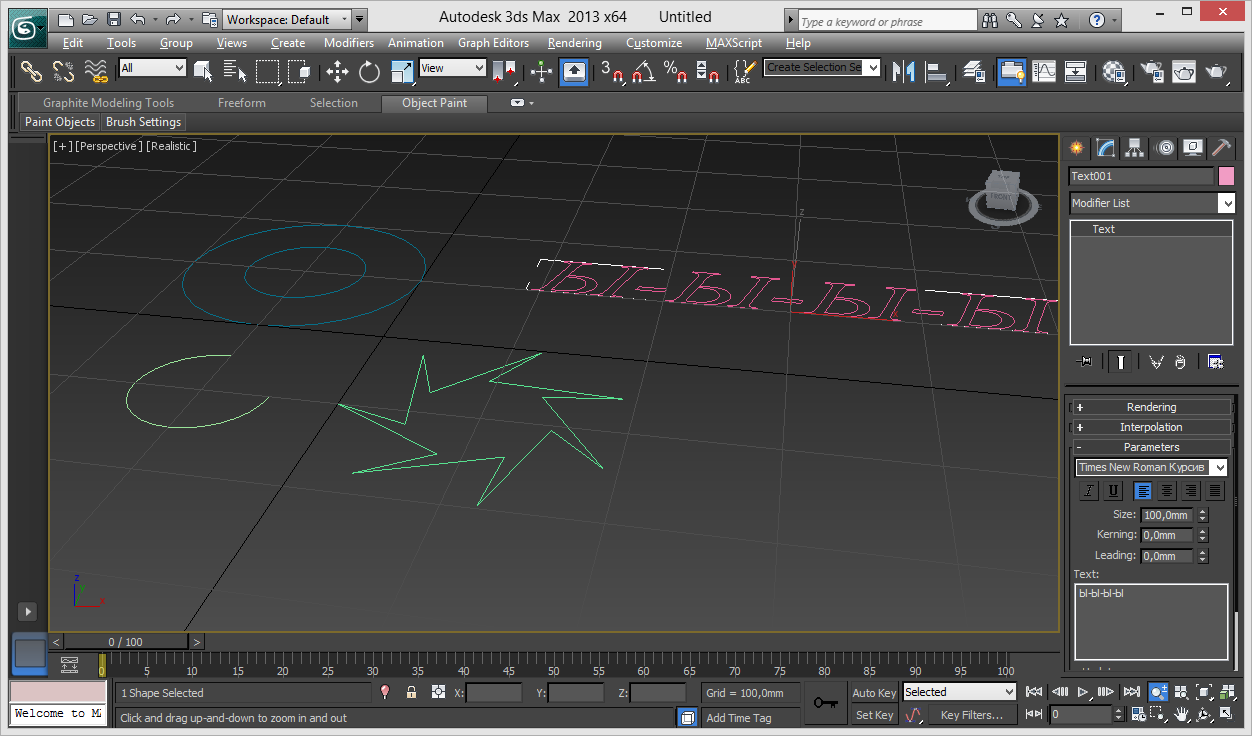1252x736 pixels.
Task: Switch to the Create command panel tab
Action: point(1077,148)
